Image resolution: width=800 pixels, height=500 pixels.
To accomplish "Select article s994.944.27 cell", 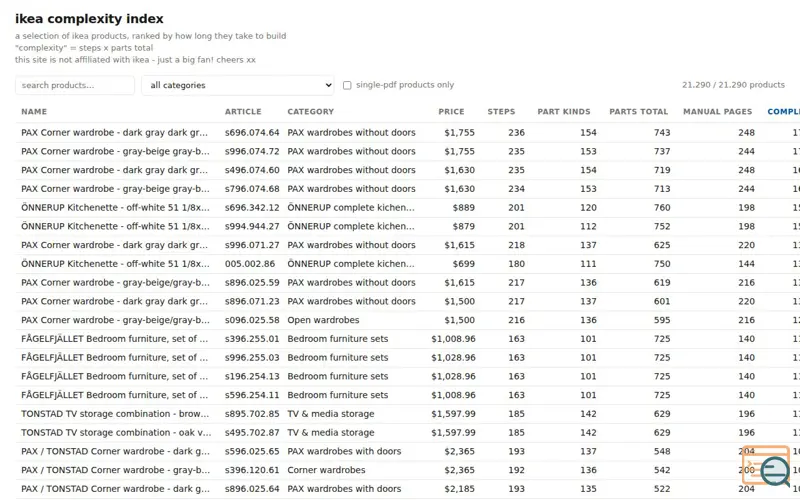I will (x=252, y=227).
